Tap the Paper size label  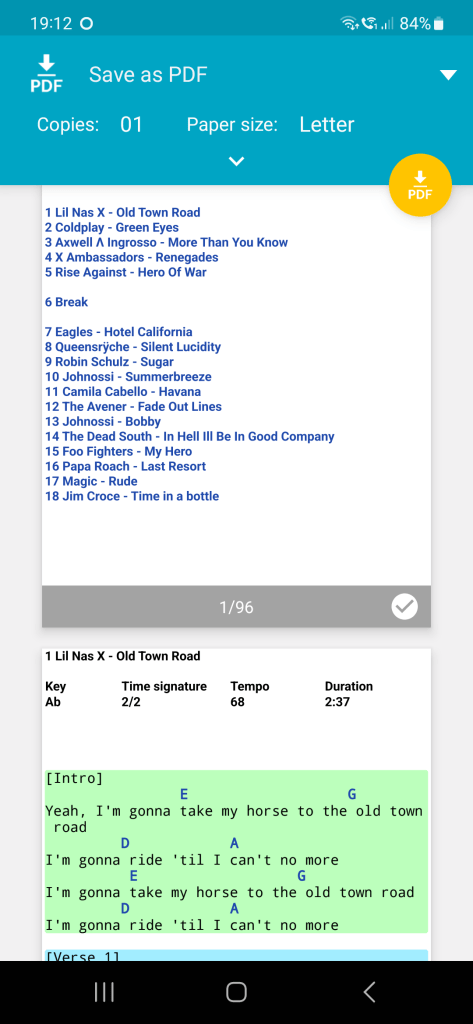[233, 125]
